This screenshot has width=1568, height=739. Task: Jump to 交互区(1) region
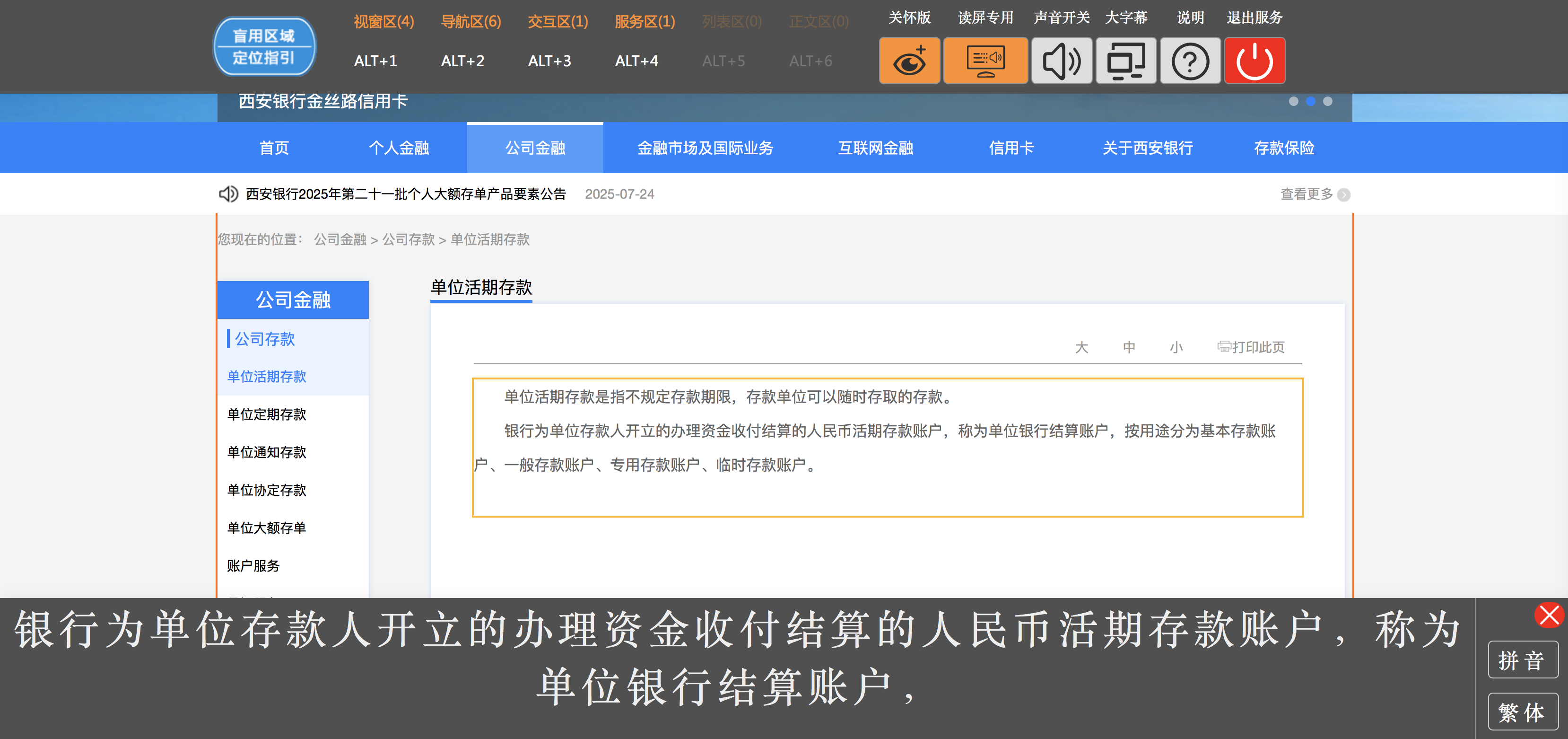[x=558, y=22]
